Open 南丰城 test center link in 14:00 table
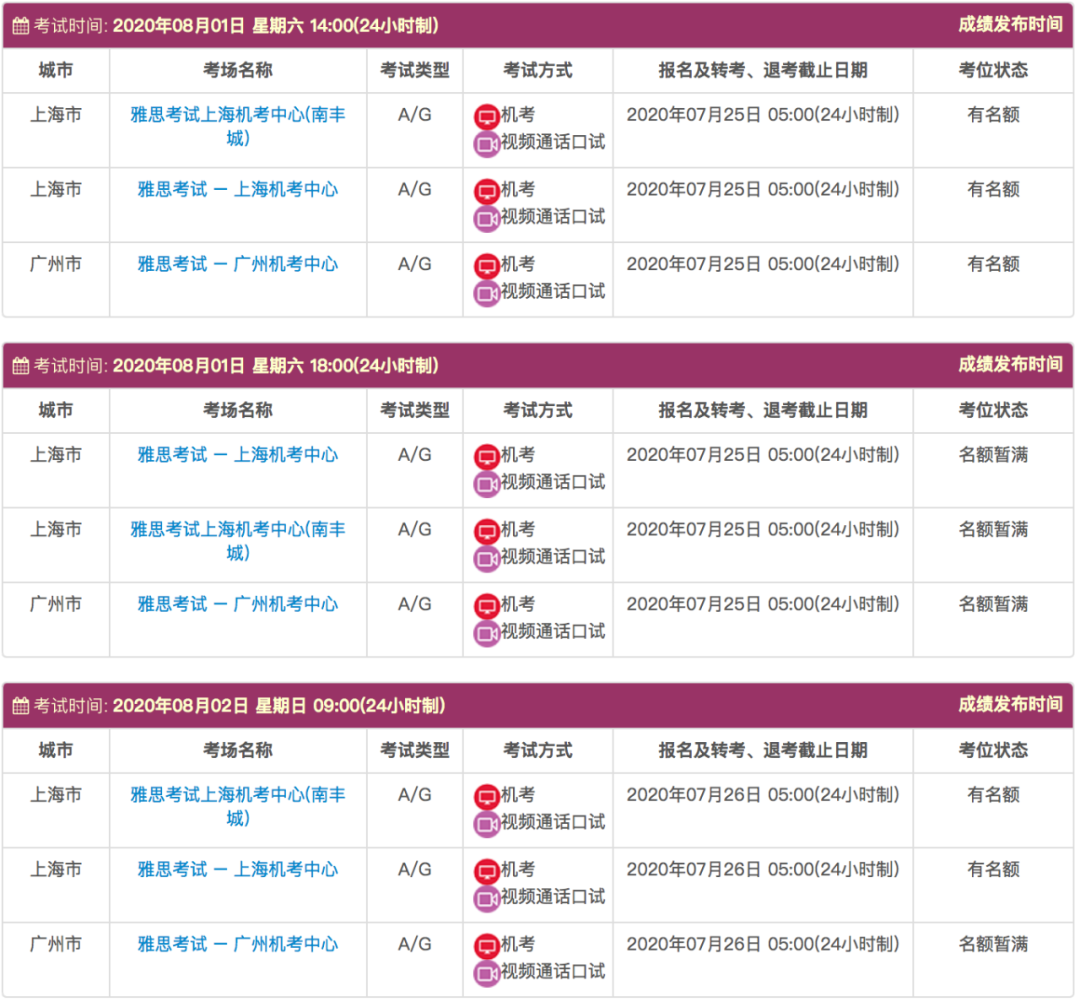This screenshot has width=1080, height=1002. tap(238, 127)
